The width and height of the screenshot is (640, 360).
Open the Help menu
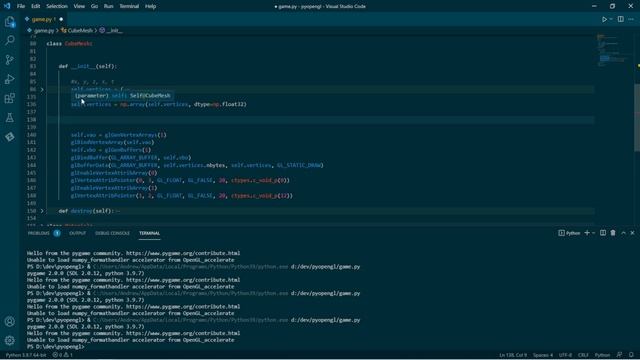pyautogui.click(x=151, y=6)
